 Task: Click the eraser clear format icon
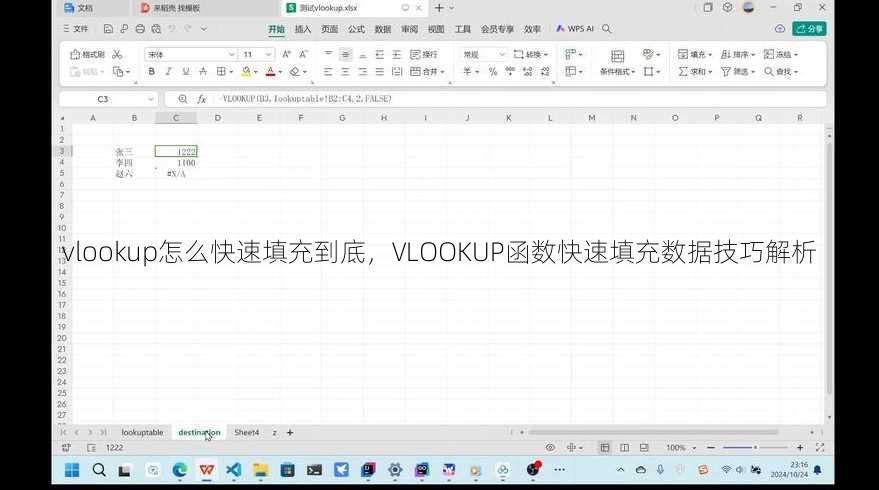[x=295, y=72]
